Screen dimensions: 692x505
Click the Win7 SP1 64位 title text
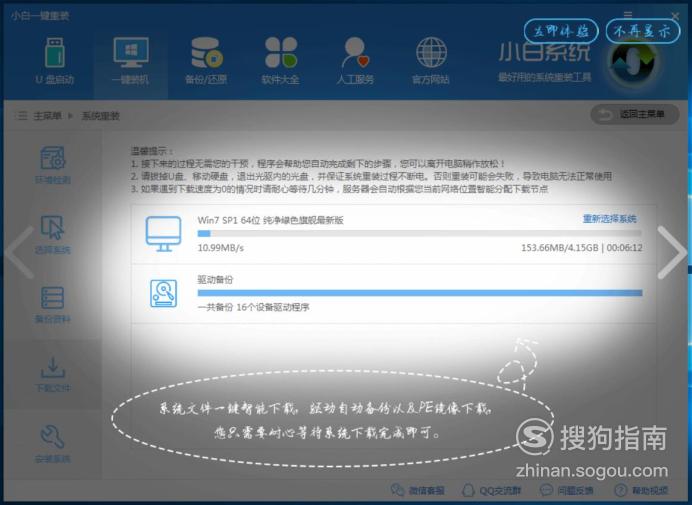coord(271,220)
